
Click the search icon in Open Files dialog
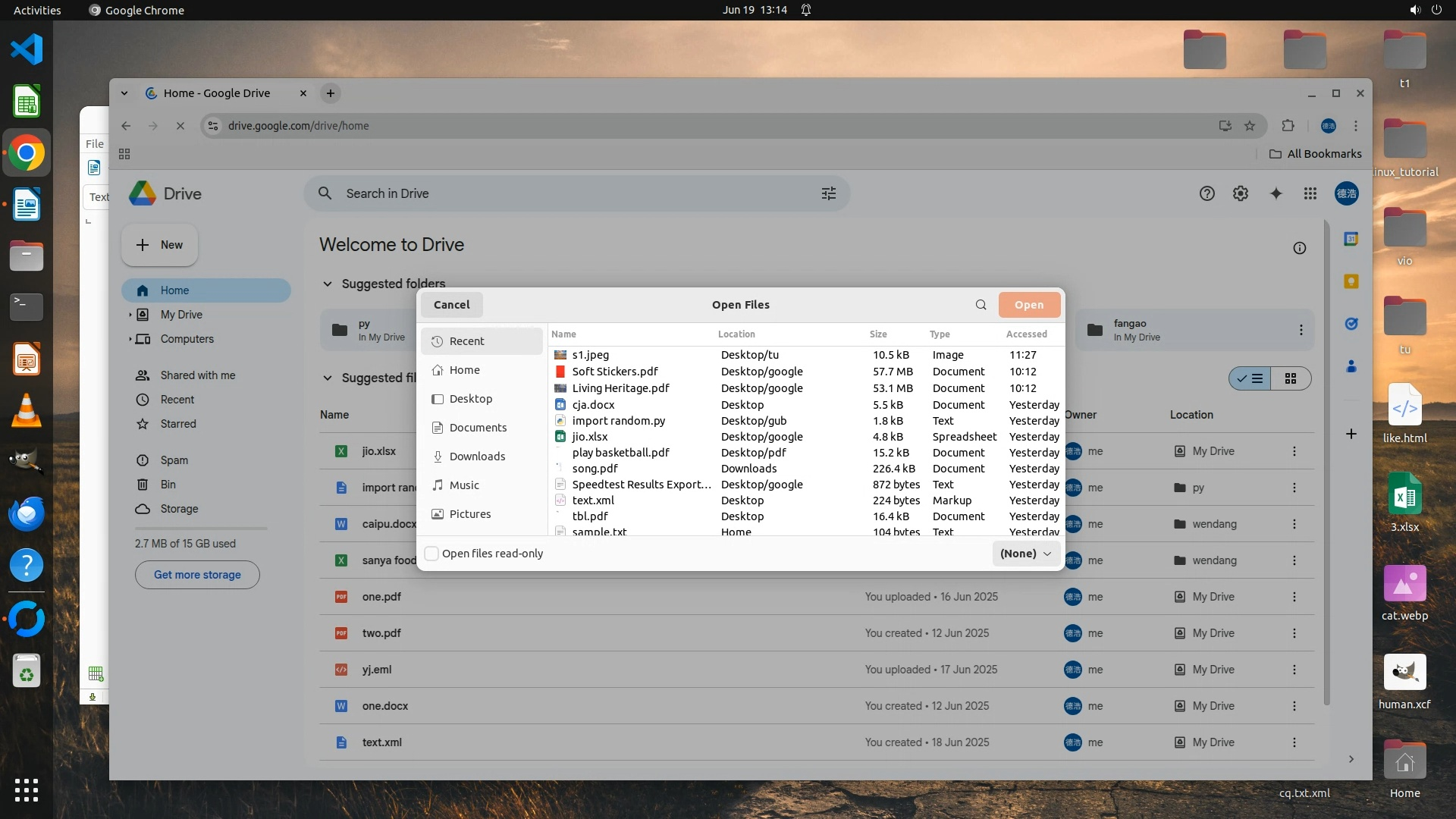pyautogui.click(x=981, y=305)
